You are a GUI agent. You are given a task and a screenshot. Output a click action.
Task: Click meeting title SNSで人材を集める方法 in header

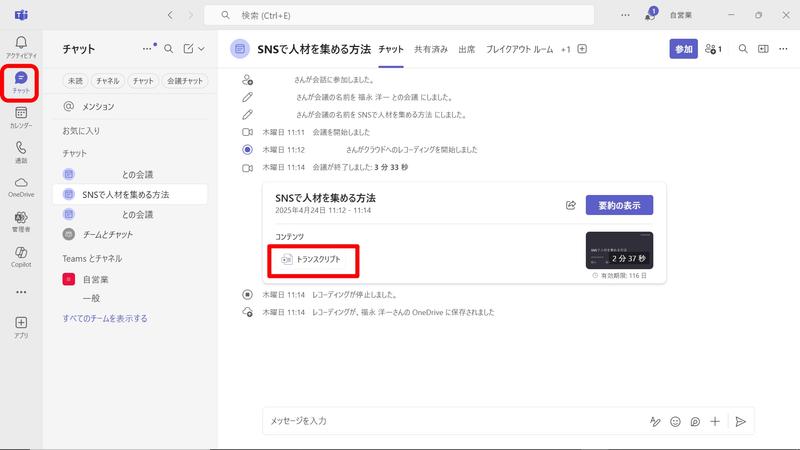(314, 49)
